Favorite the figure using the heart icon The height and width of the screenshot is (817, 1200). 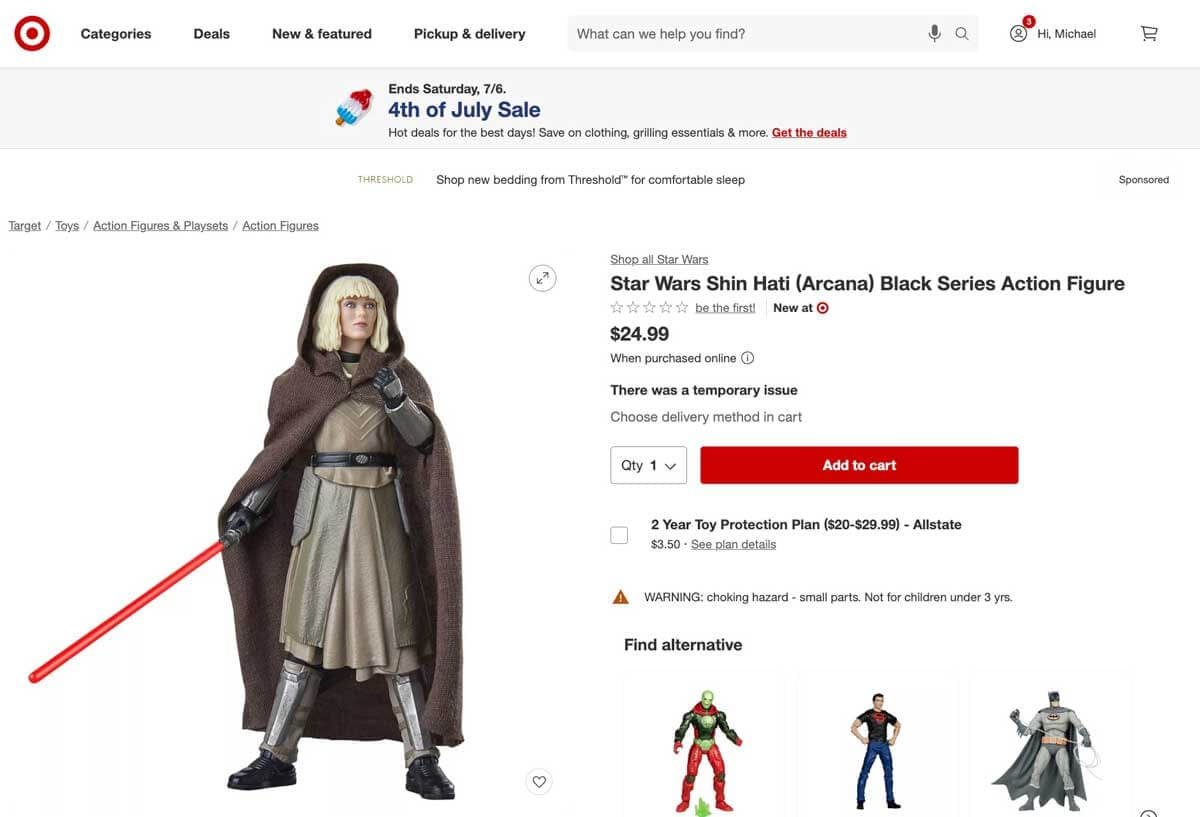click(x=539, y=781)
